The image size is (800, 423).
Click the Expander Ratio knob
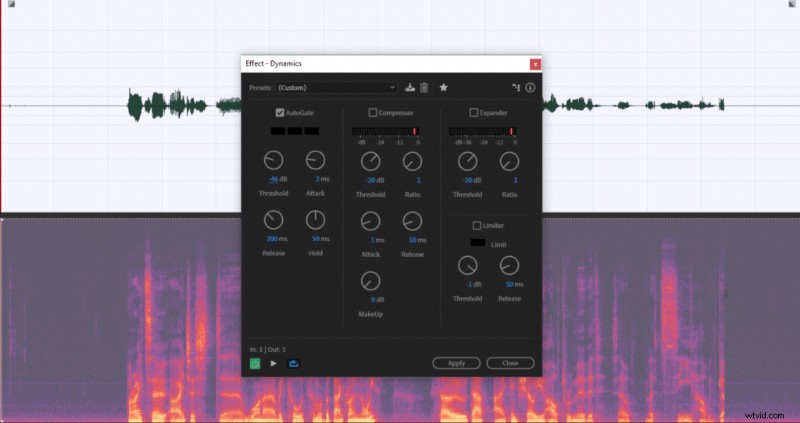pyautogui.click(x=509, y=161)
